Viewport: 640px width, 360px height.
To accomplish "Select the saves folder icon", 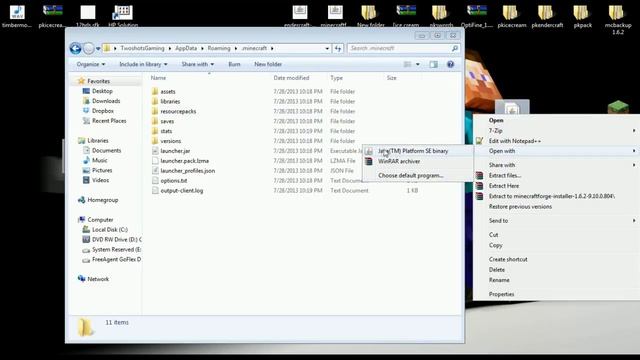I will pos(155,121).
